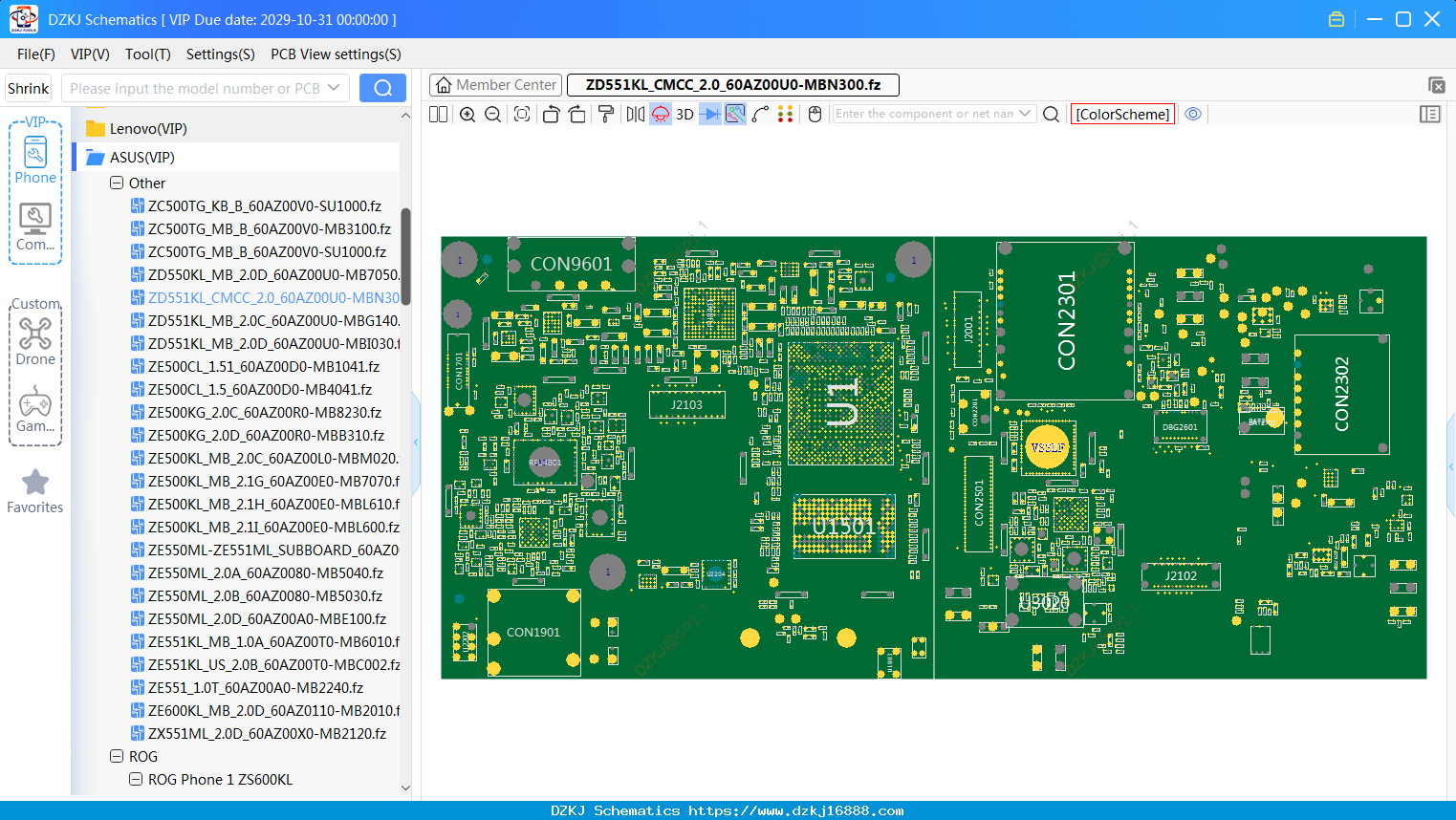
Task: Collapse the ROG tree group
Action: click(117, 756)
